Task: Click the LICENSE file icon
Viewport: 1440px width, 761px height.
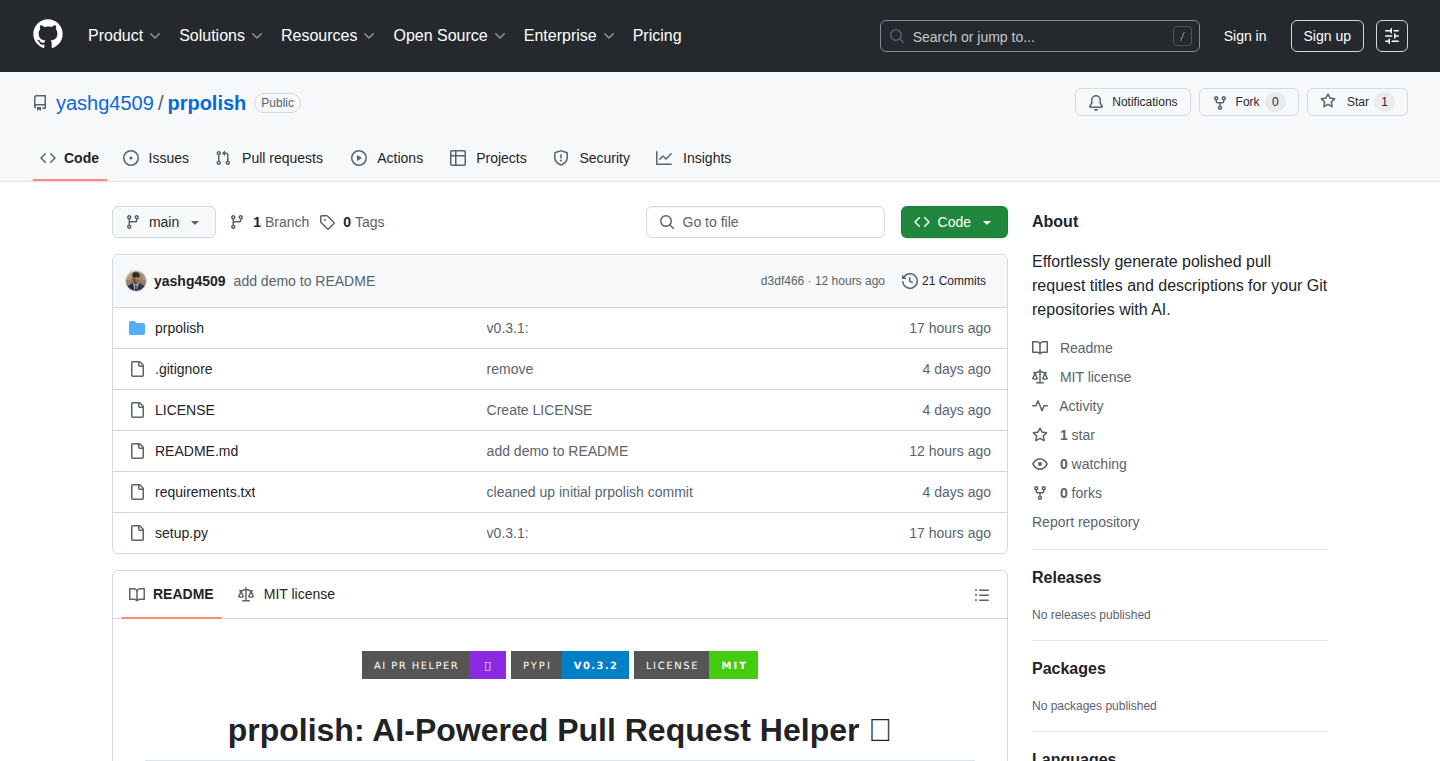Action: coord(137,410)
